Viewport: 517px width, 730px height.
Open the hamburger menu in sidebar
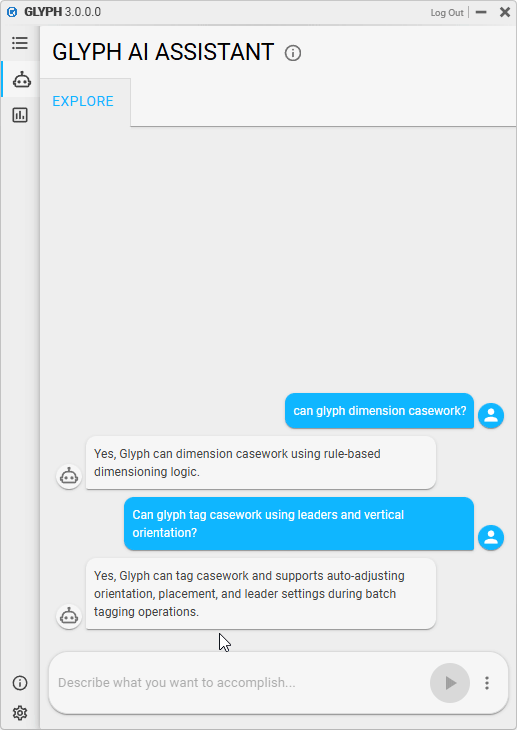[20, 43]
